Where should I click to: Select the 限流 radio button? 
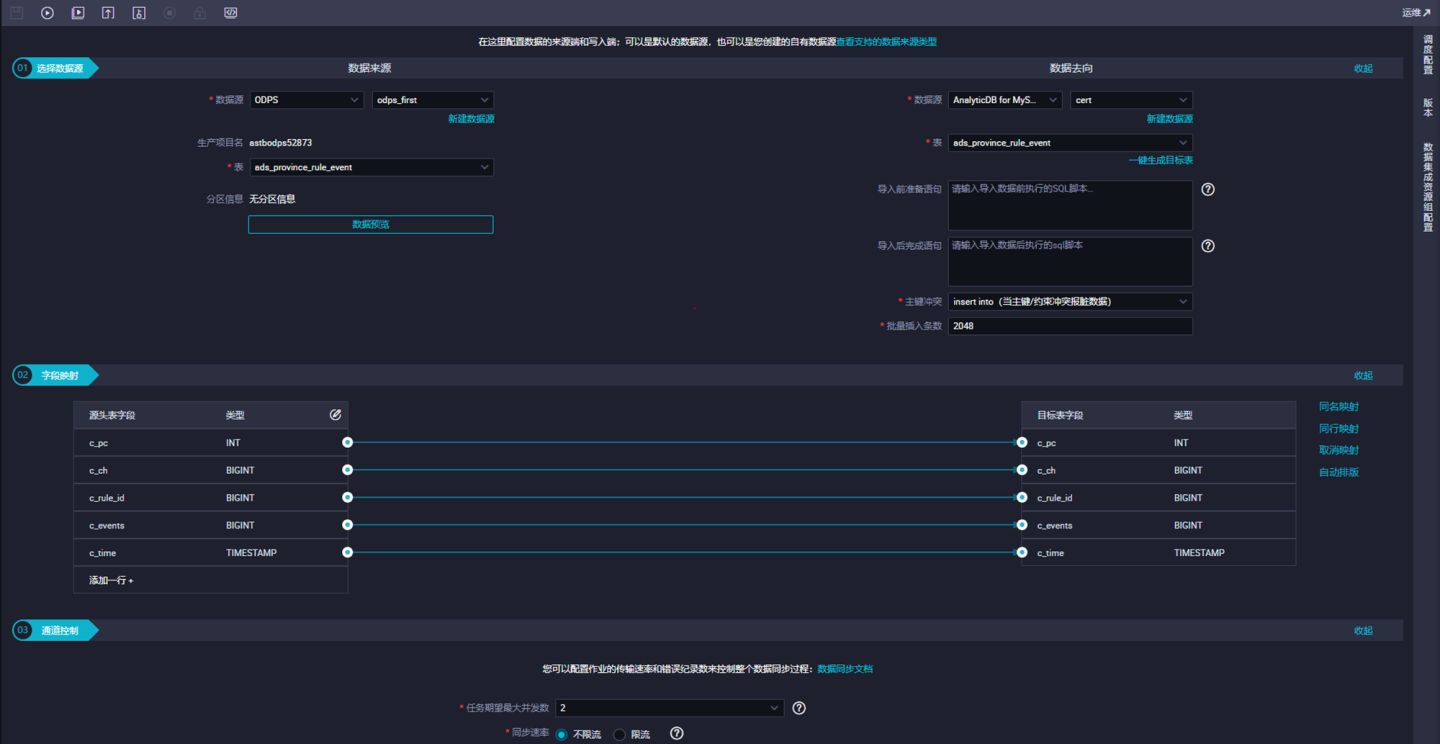coord(619,735)
